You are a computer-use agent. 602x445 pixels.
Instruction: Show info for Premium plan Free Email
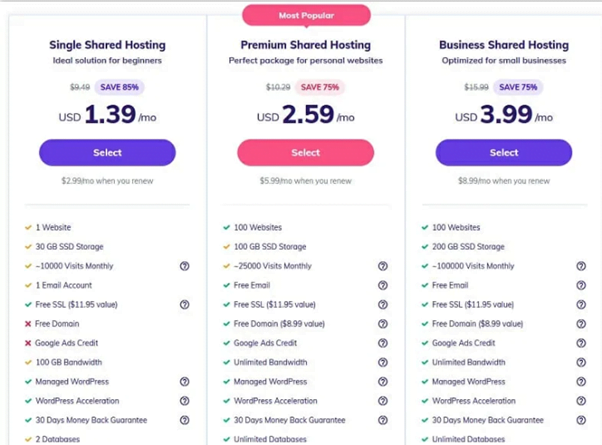pos(383,285)
